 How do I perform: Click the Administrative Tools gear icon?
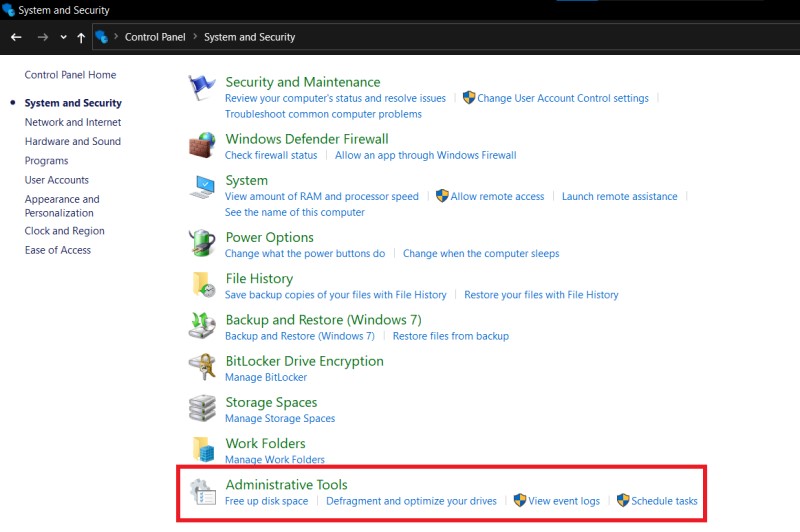pos(203,492)
